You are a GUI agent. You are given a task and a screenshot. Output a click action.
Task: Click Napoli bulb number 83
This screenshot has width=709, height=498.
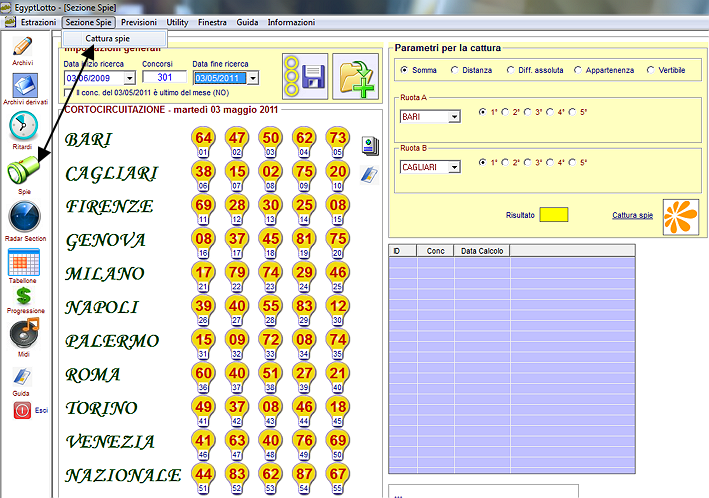[x=304, y=310]
